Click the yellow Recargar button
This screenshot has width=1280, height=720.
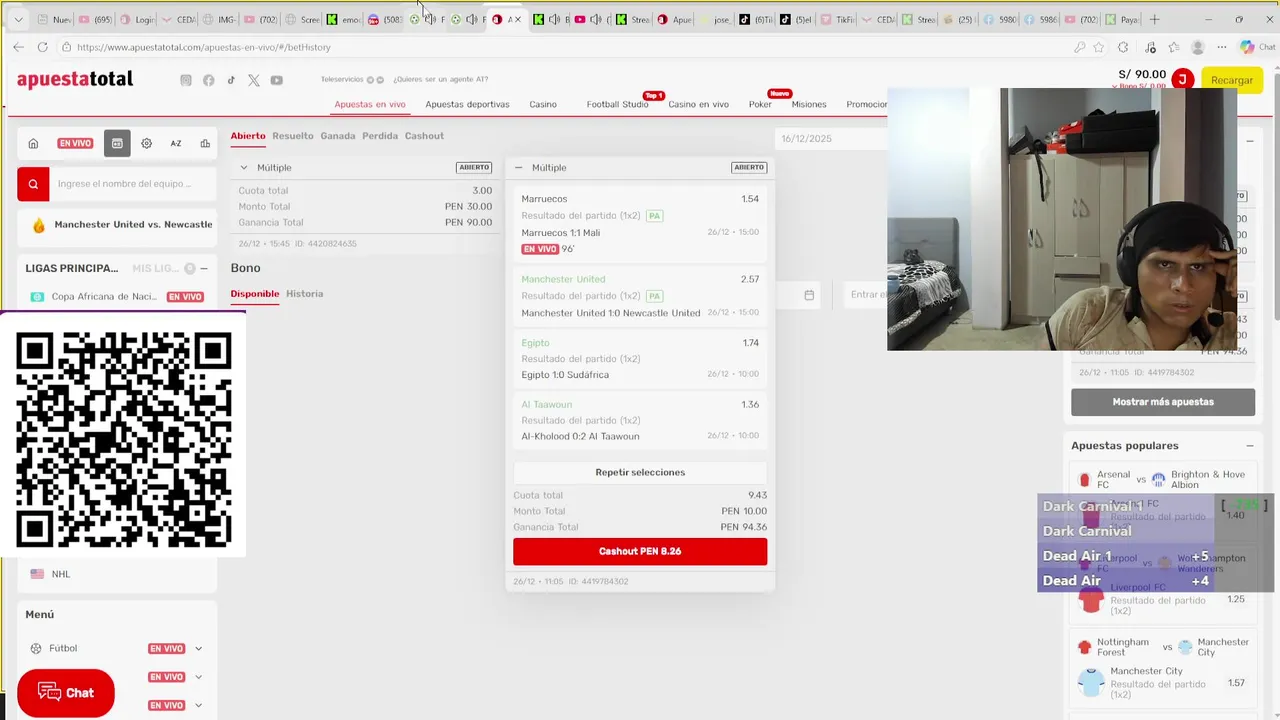(x=1232, y=80)
